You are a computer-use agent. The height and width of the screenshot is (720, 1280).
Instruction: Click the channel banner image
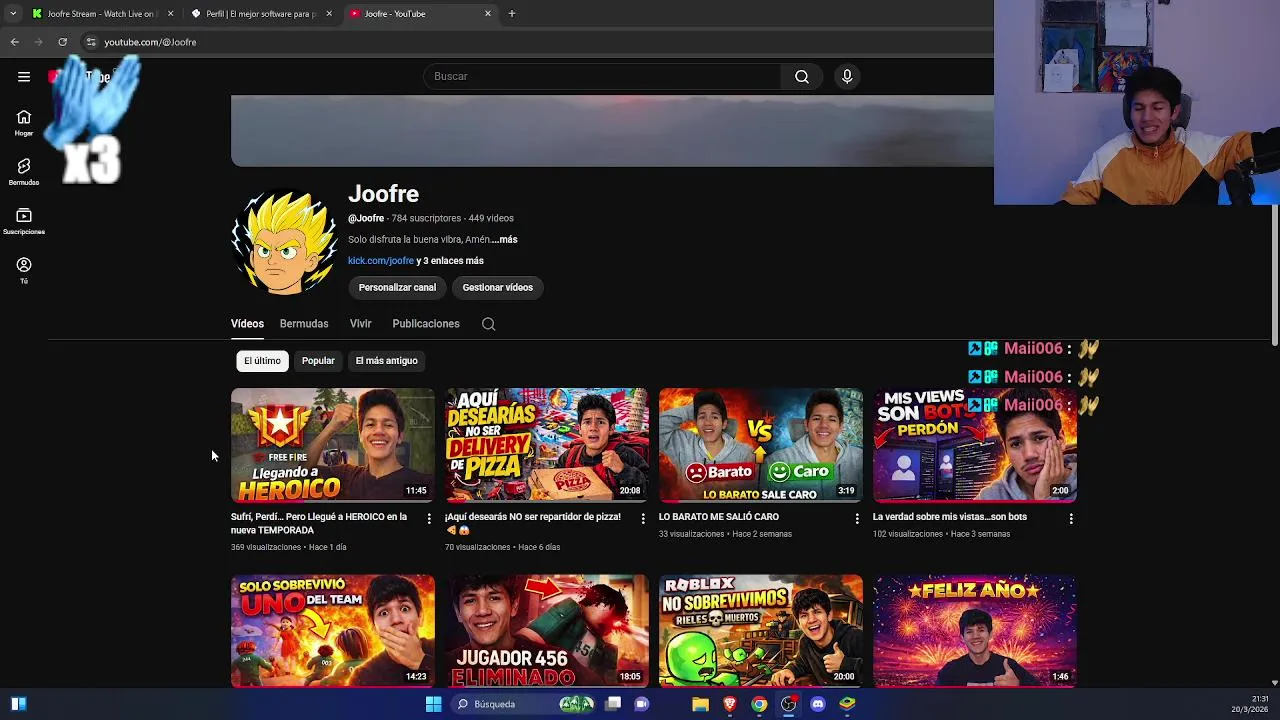coord(612,131)
